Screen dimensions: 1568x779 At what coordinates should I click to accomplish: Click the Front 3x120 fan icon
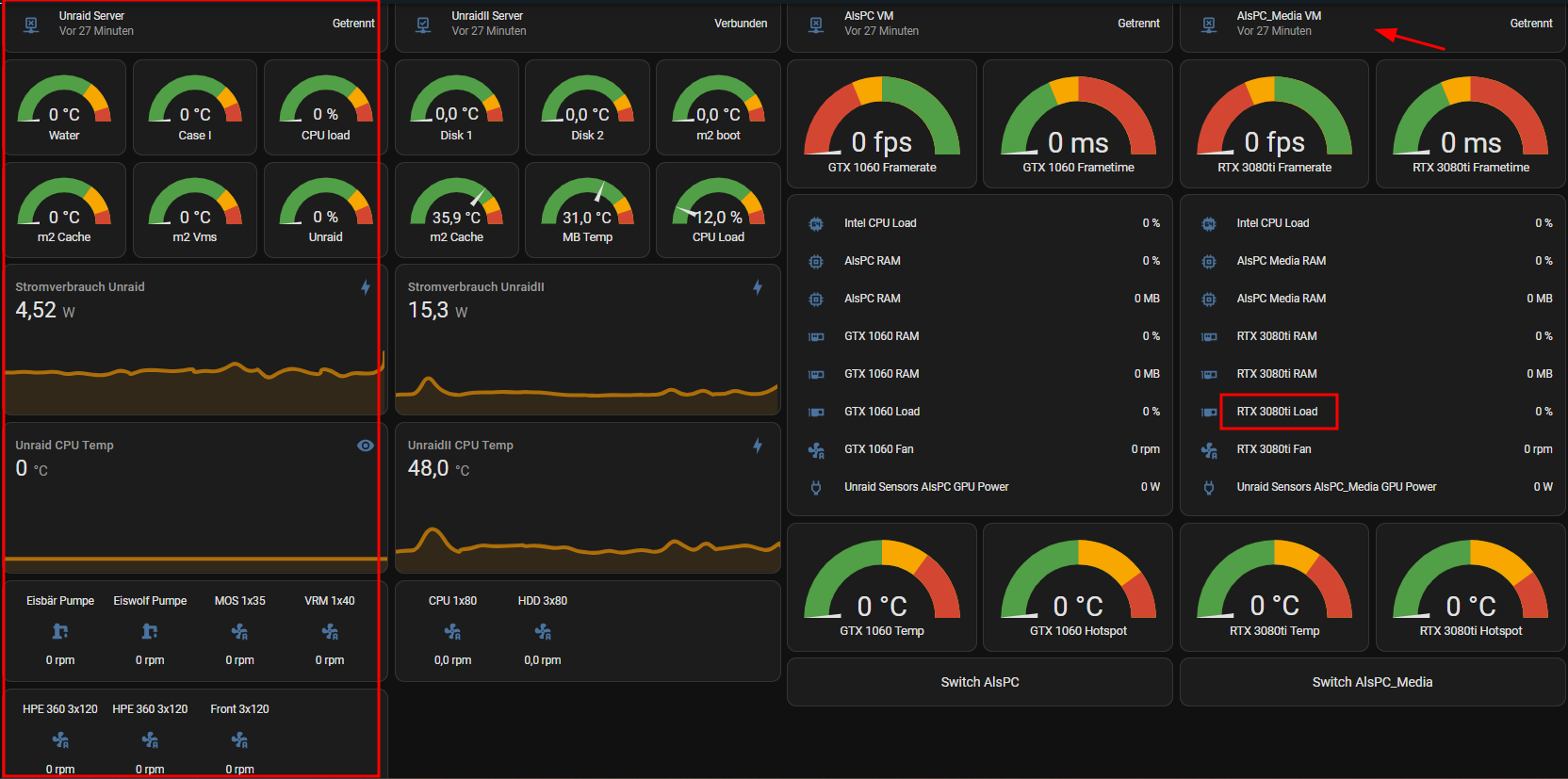[x=239, y=740]
